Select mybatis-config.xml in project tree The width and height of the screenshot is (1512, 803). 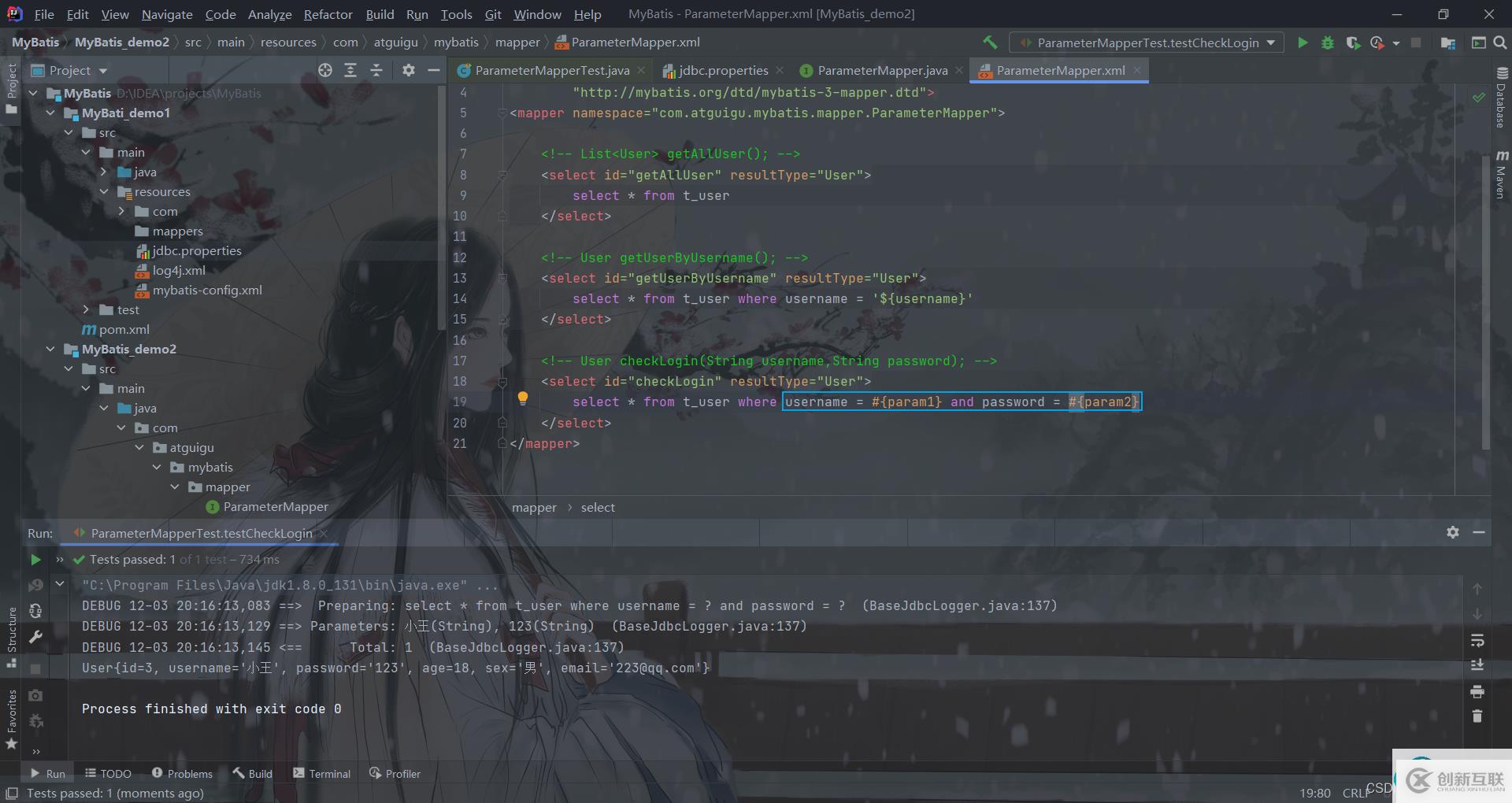point(207,290)
